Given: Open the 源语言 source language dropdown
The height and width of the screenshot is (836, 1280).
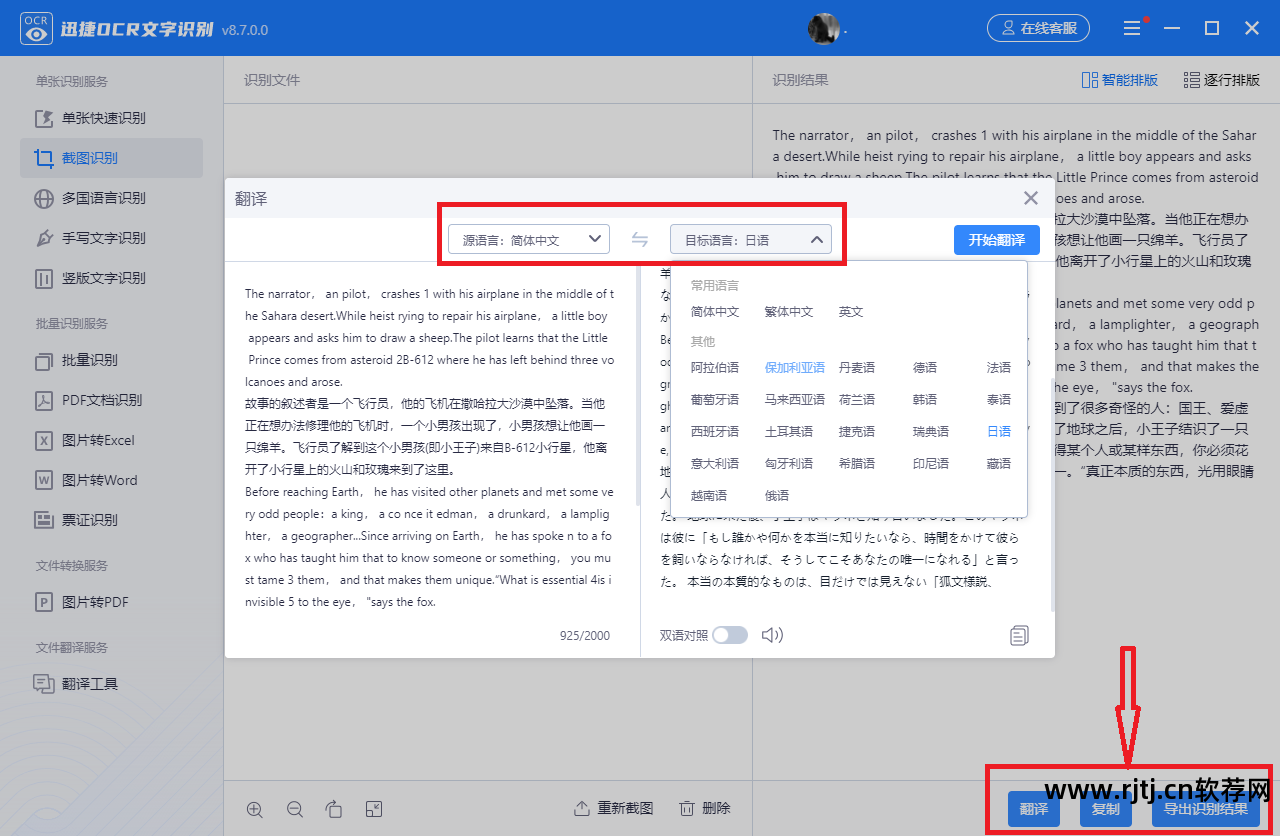Looking at the screenshot, I should point(529,240).
